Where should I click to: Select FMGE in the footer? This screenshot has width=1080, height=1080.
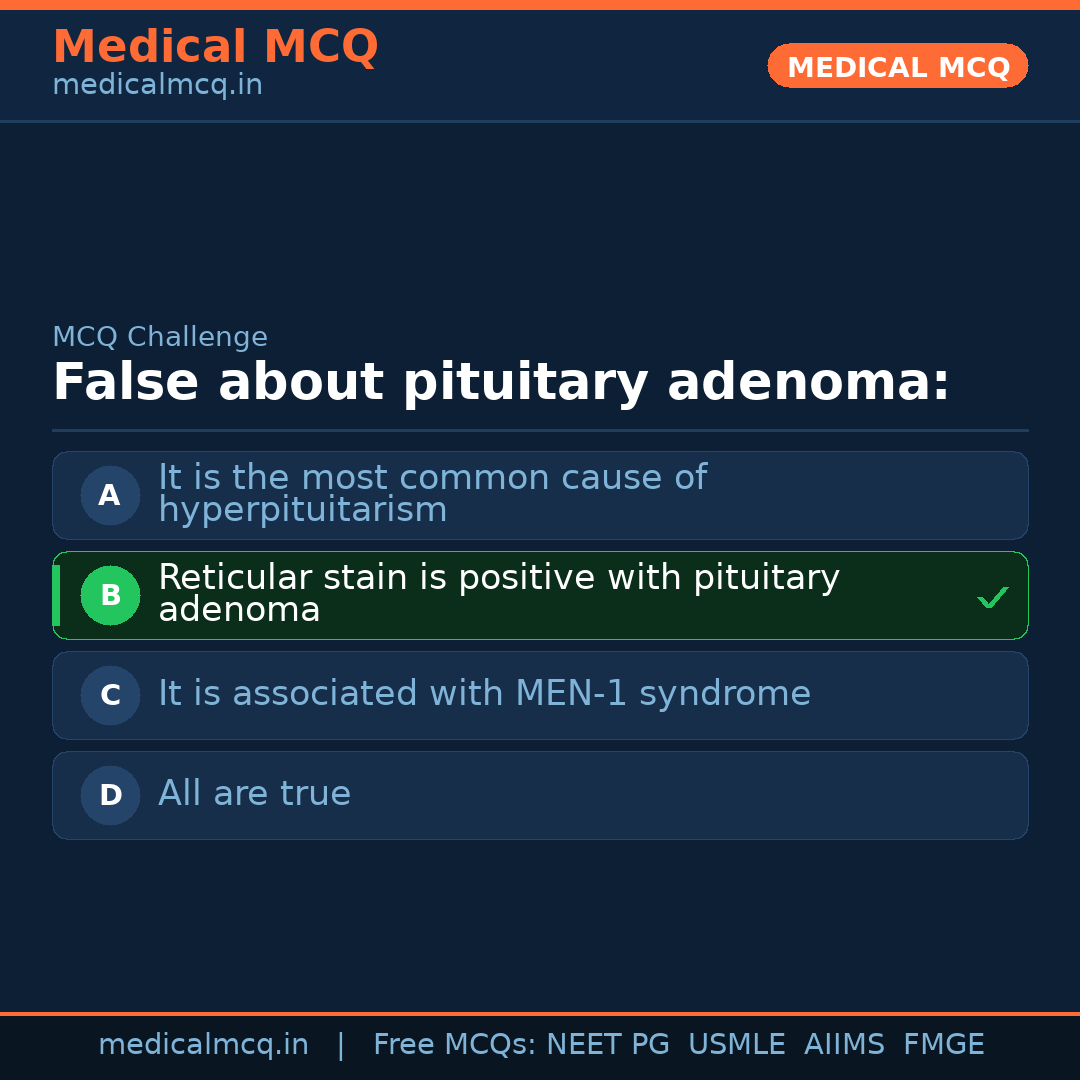[x=943, y=1045]
